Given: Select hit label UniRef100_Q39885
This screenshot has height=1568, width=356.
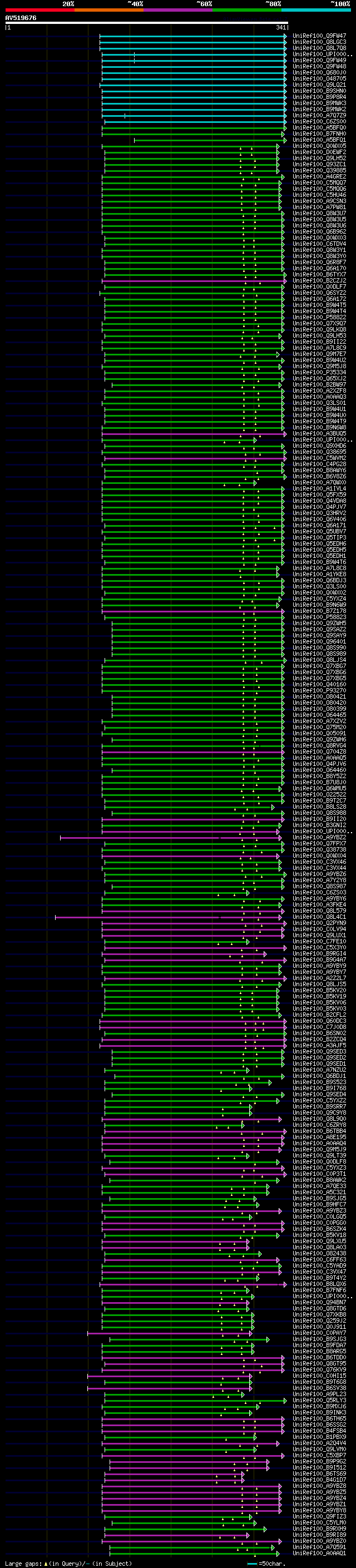Looking at the screenshot, I should coord(319,170).
